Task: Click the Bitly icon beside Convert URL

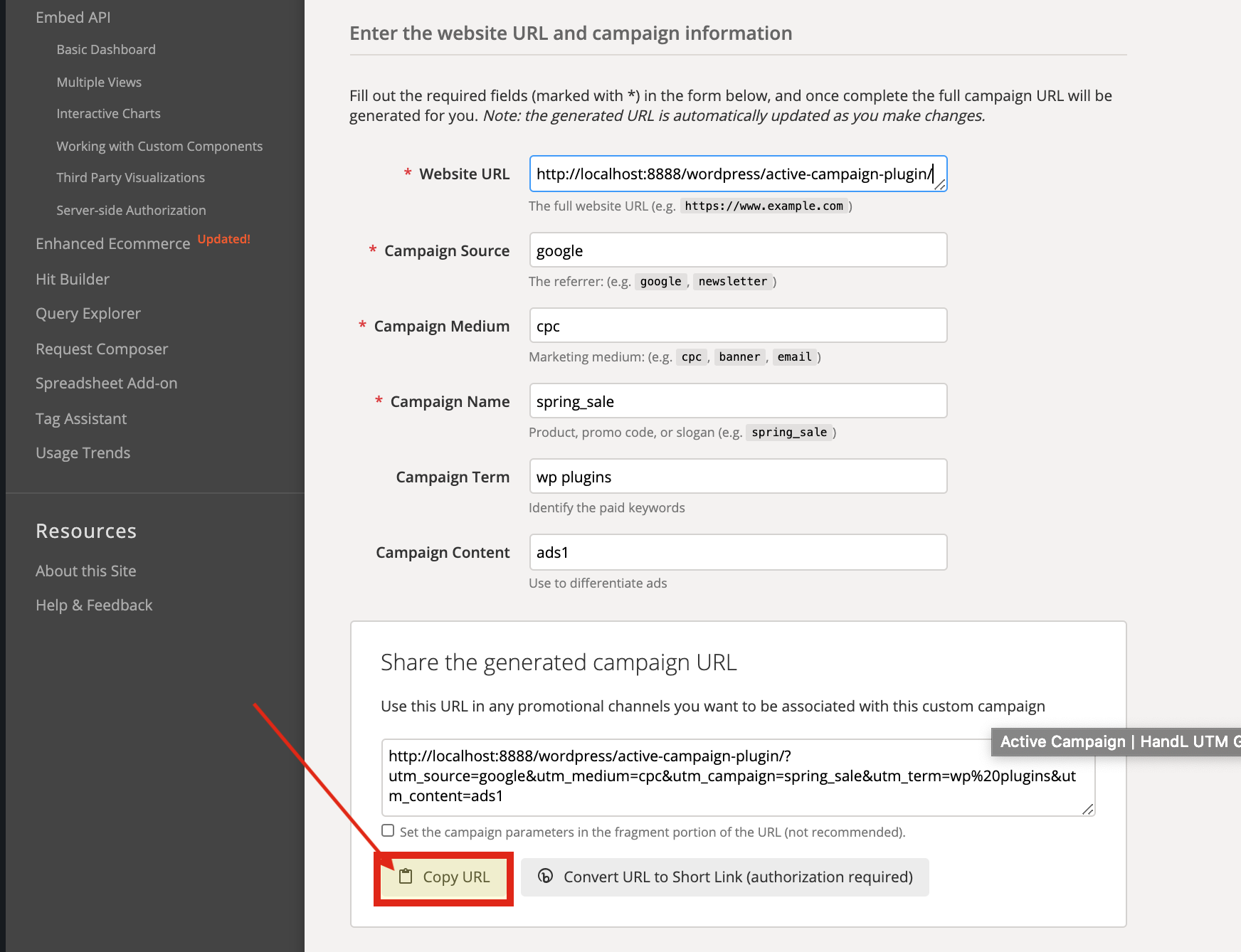Action: 544,877
